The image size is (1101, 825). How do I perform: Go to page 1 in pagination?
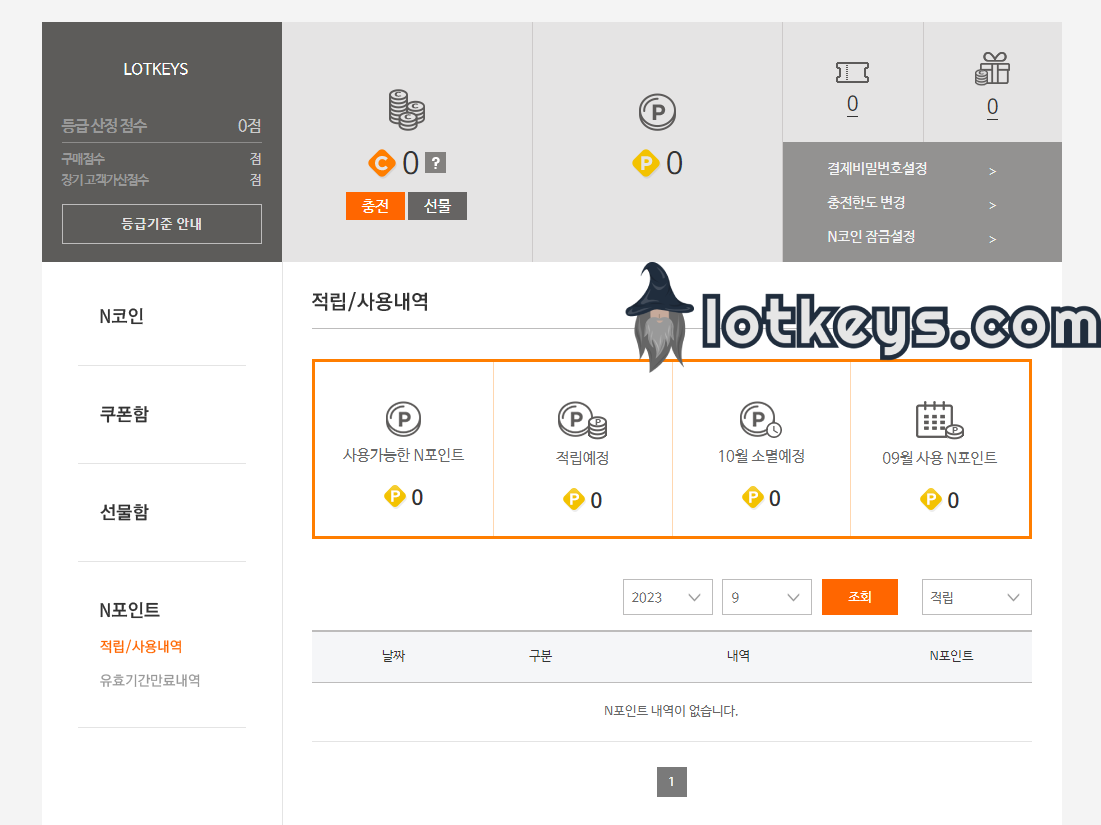[x=672, y=781]
